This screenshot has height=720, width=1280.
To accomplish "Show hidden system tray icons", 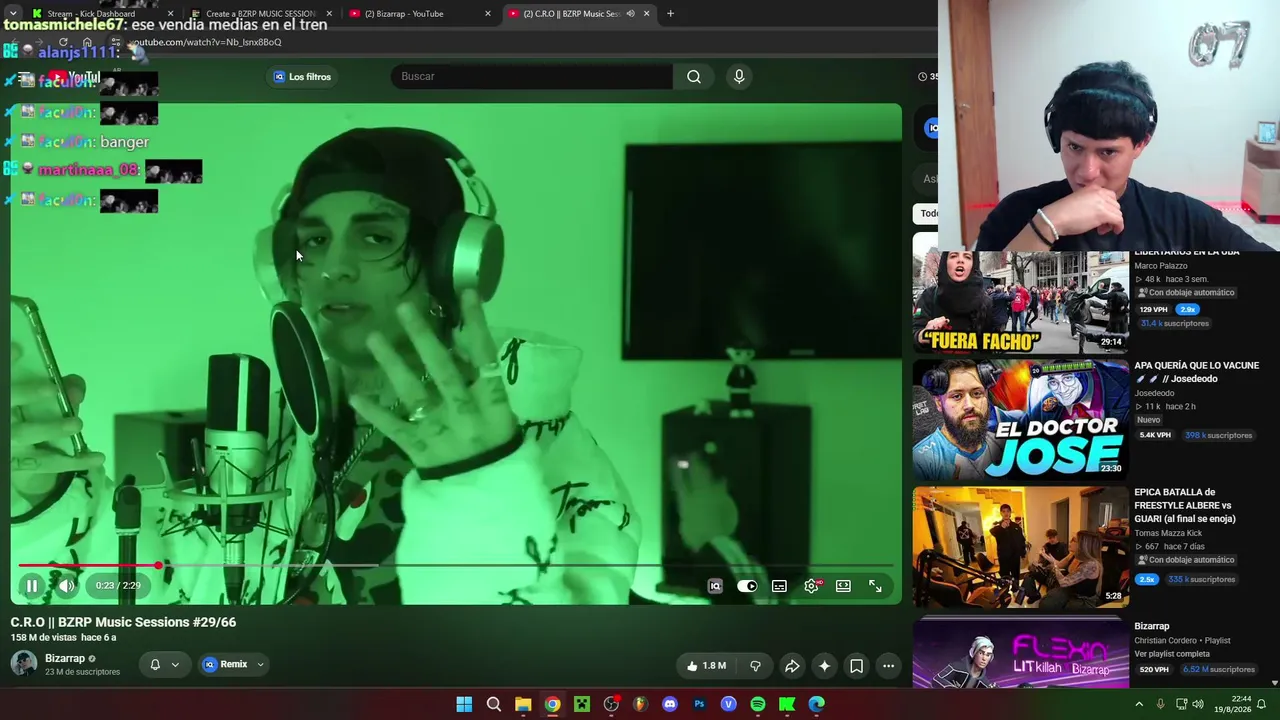I will (1139, 704).
